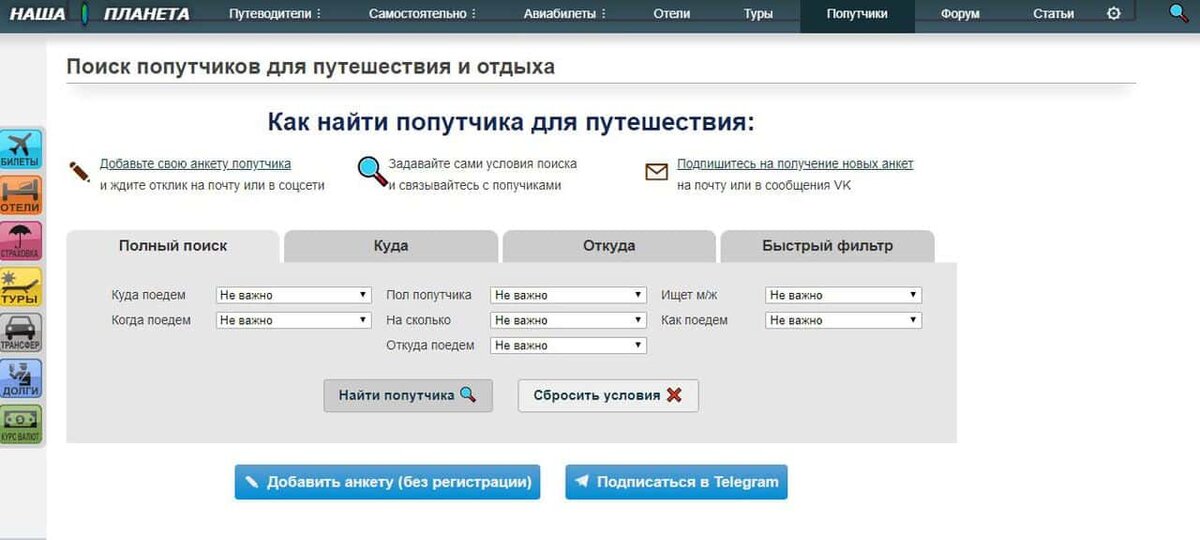Click the Найти попутчика button
Image resolution: width=1200 pixels, height=540 pixels.
pyautogui.click(x=408, y=395)
